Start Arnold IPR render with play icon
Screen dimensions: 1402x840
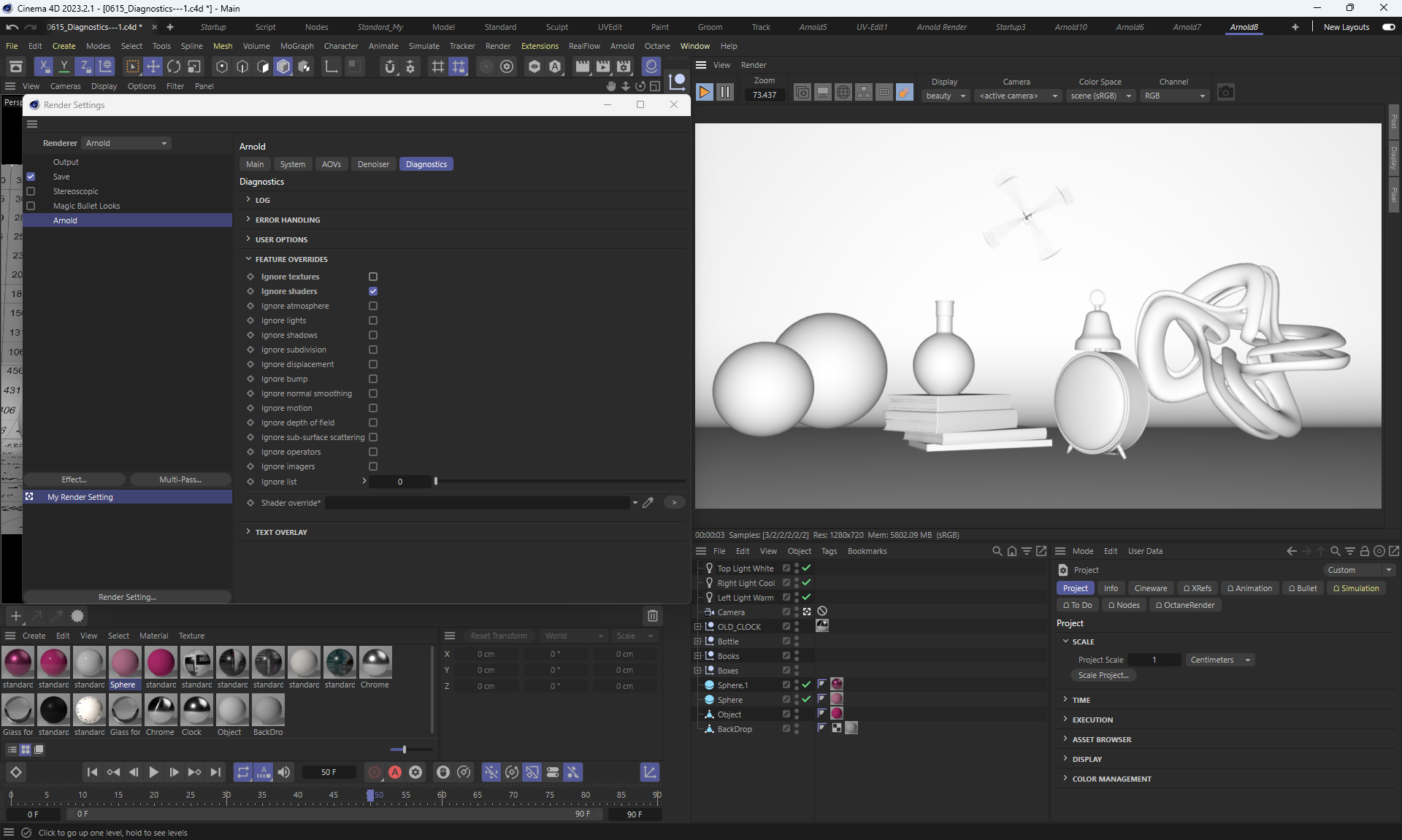click(x=704, y=92)
